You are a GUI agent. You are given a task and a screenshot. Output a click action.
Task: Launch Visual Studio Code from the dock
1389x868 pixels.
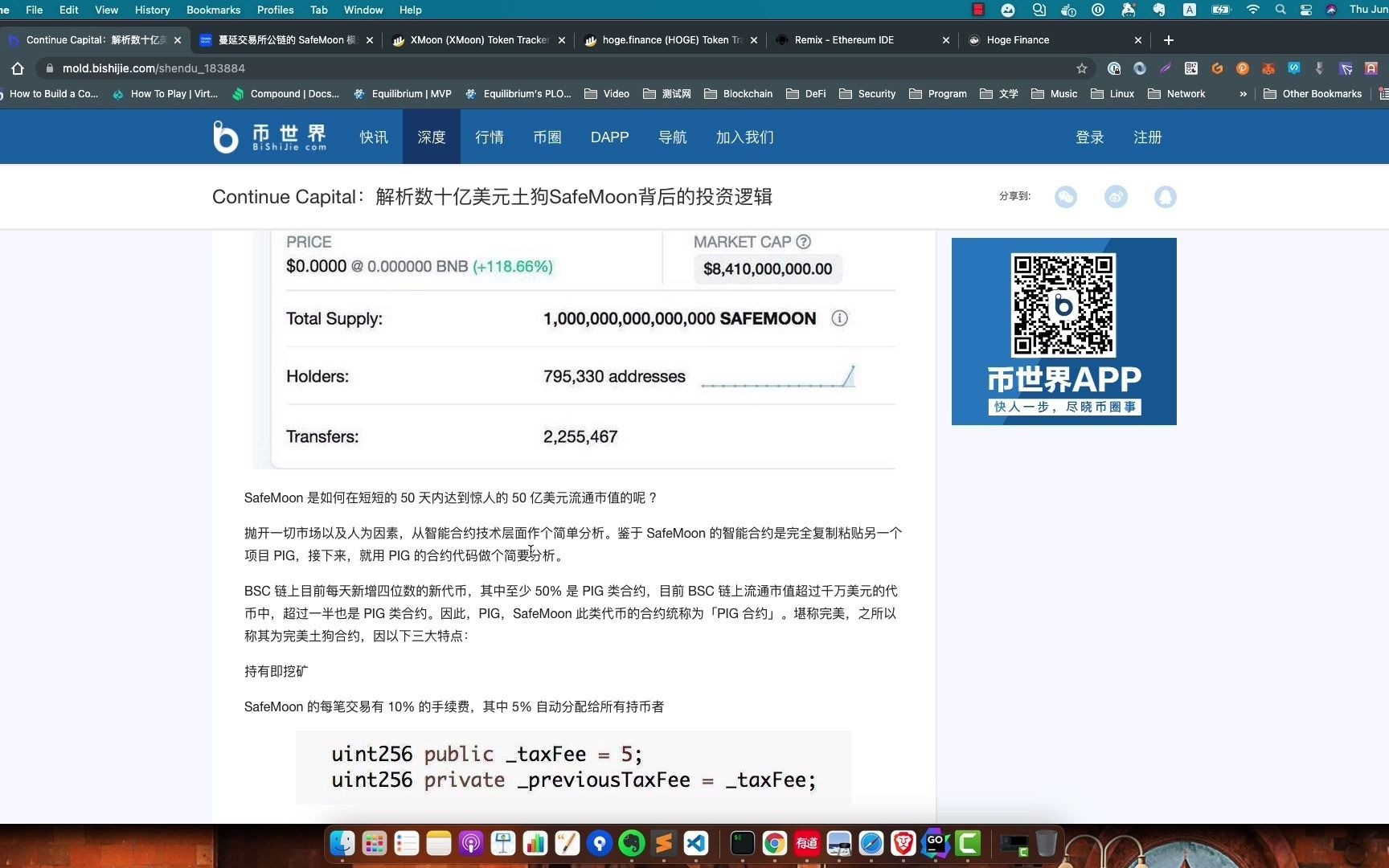coord(696,843)
